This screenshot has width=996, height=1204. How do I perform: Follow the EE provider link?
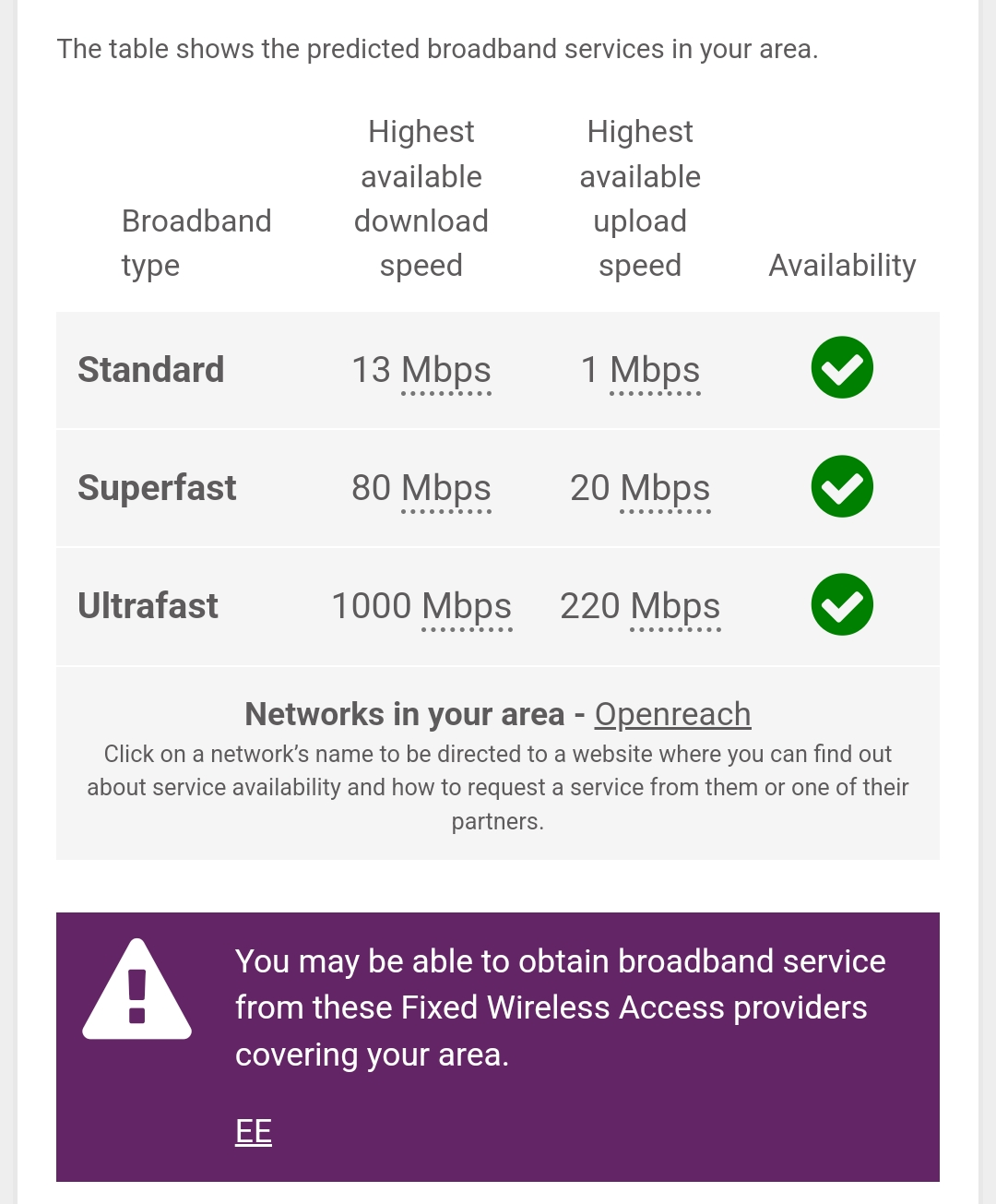coord(254,1131)
